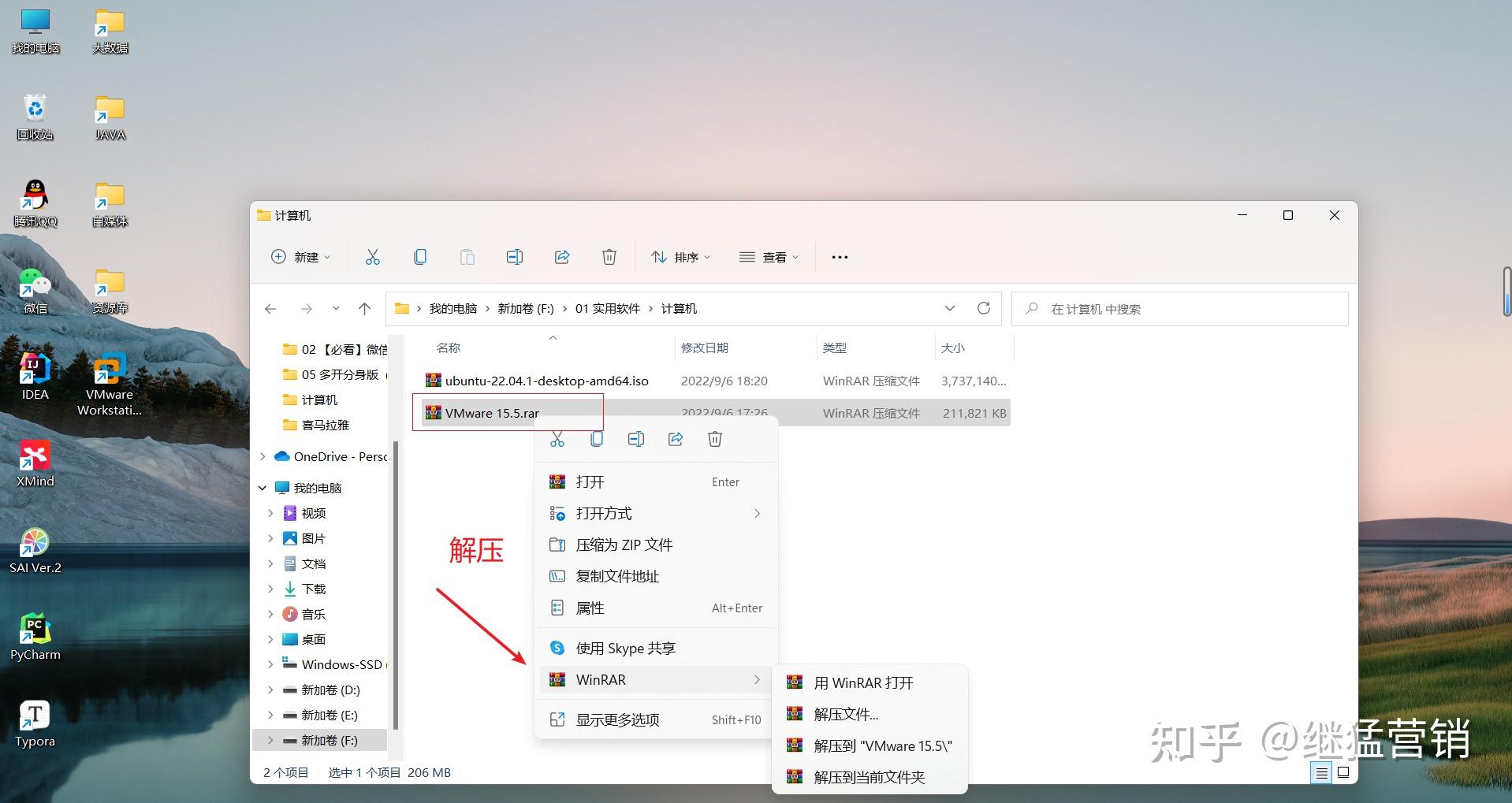Launch VMware Workstation desktop shortcut

pos(110,385)
